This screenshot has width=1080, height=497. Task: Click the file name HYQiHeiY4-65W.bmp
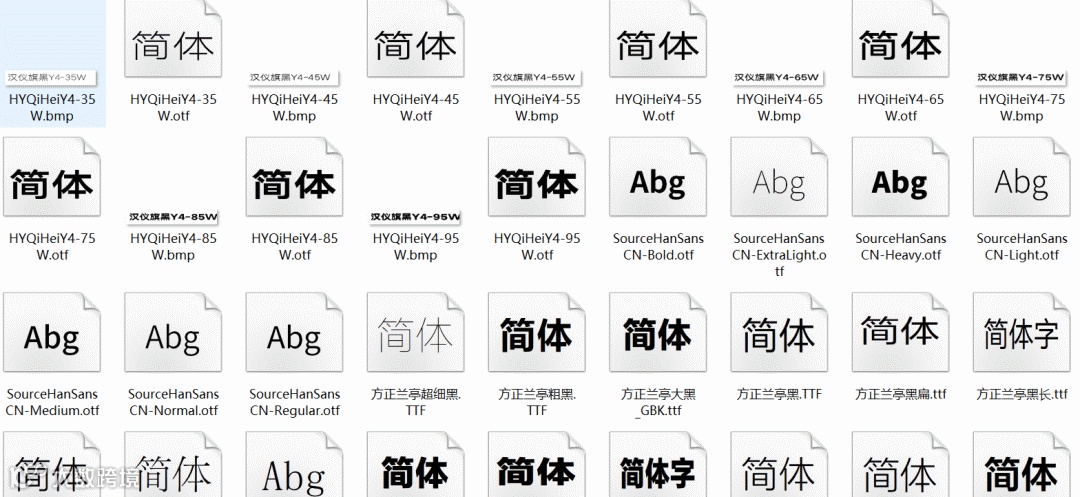click(x=780, y=107)
